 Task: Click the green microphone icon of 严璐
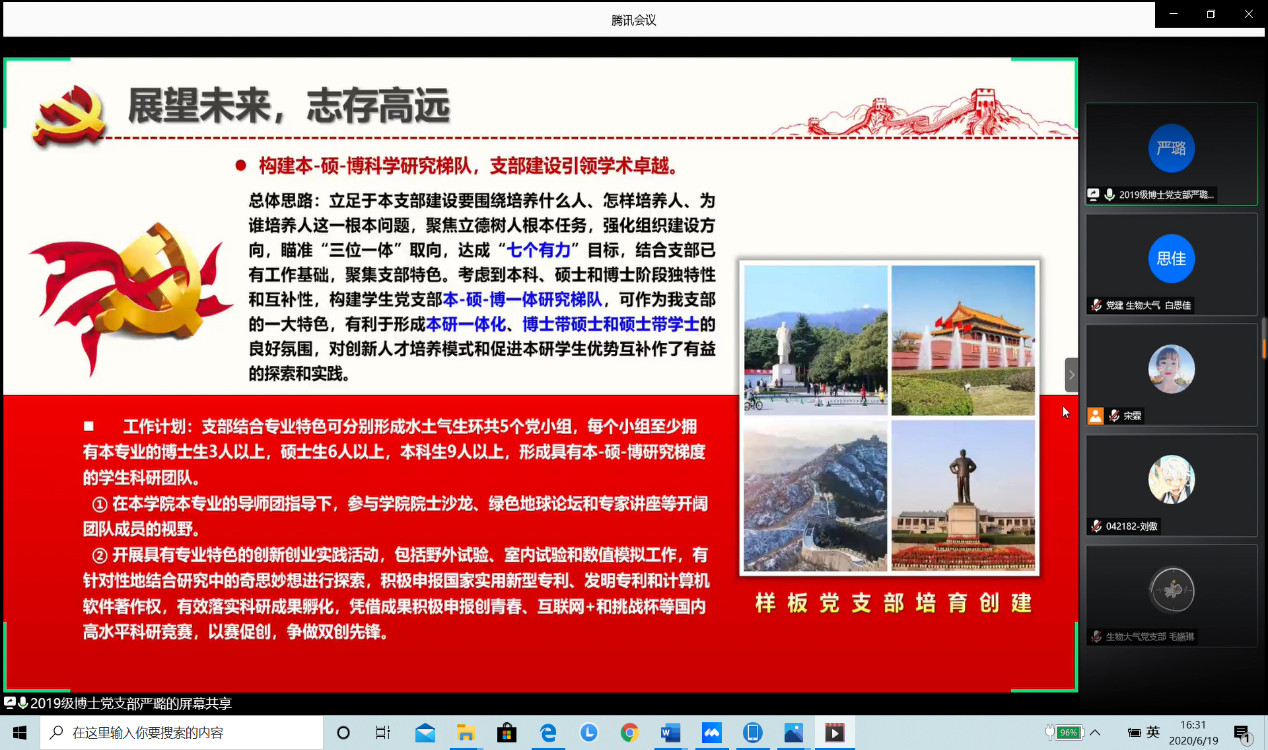(1110, 195)
